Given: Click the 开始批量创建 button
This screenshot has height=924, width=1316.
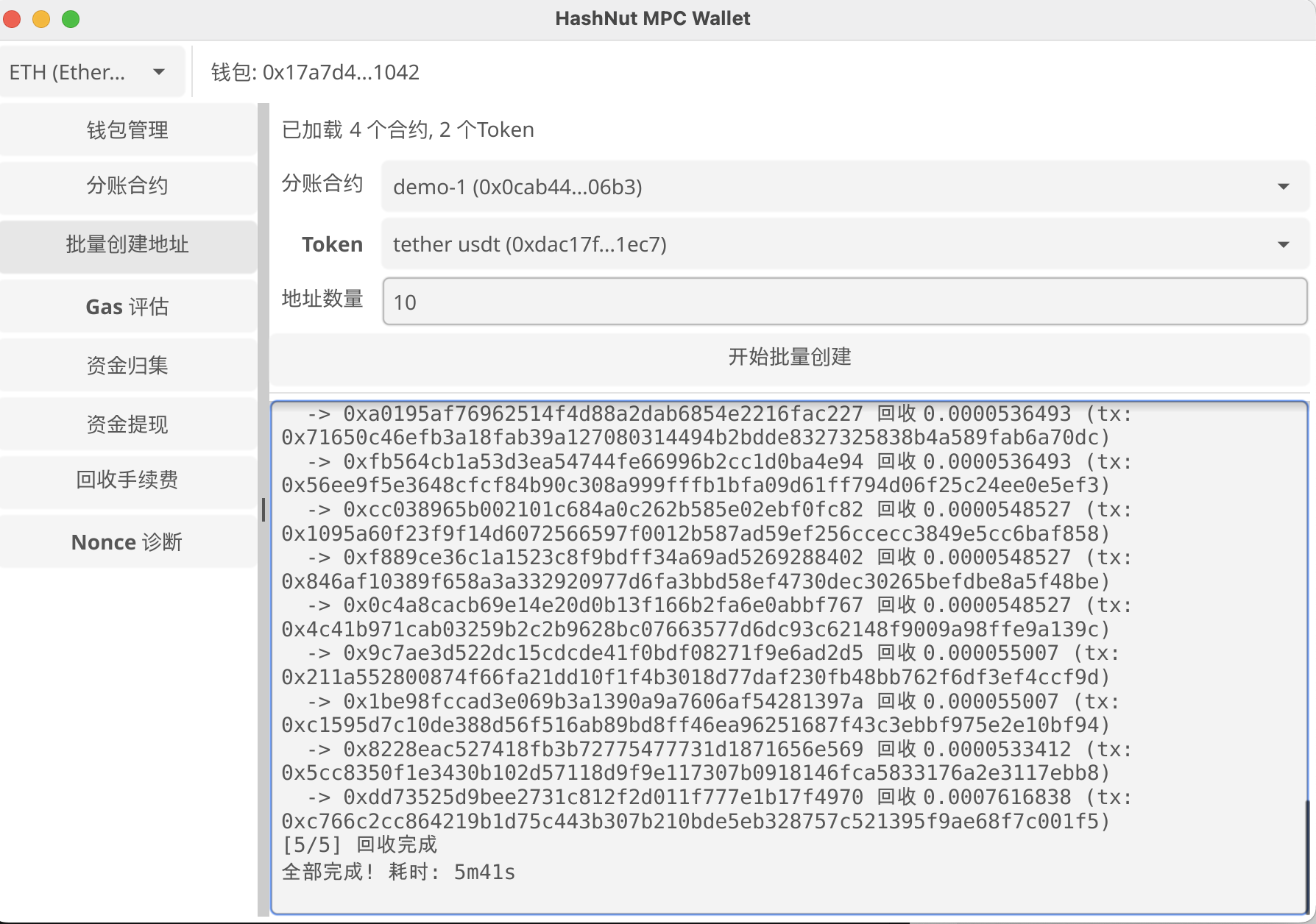Looking at the screenshot, I should click(x=789, y=358).
